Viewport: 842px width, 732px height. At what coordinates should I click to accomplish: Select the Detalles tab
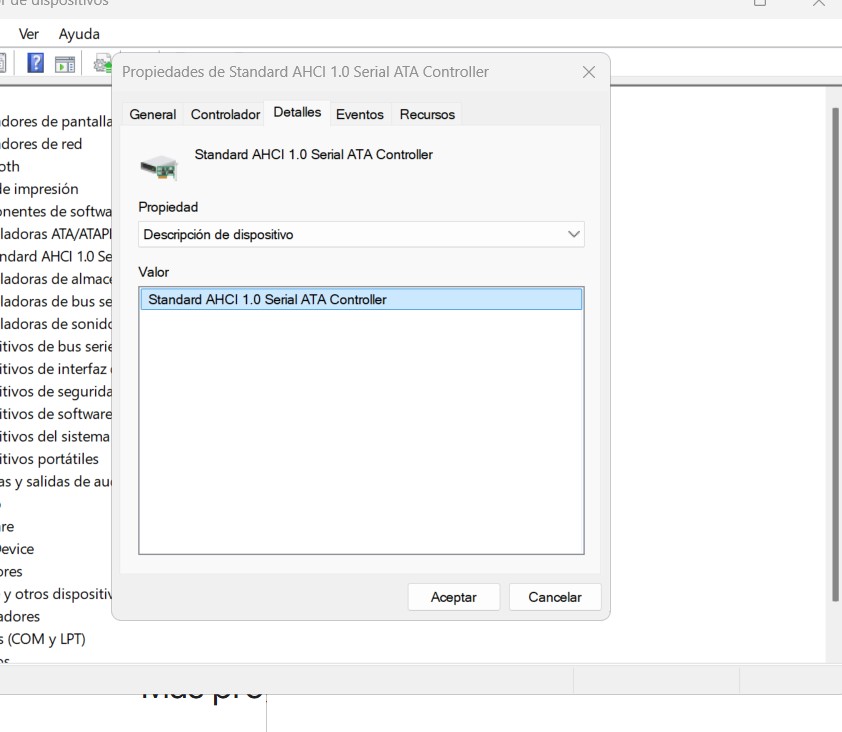pos(297,112)
